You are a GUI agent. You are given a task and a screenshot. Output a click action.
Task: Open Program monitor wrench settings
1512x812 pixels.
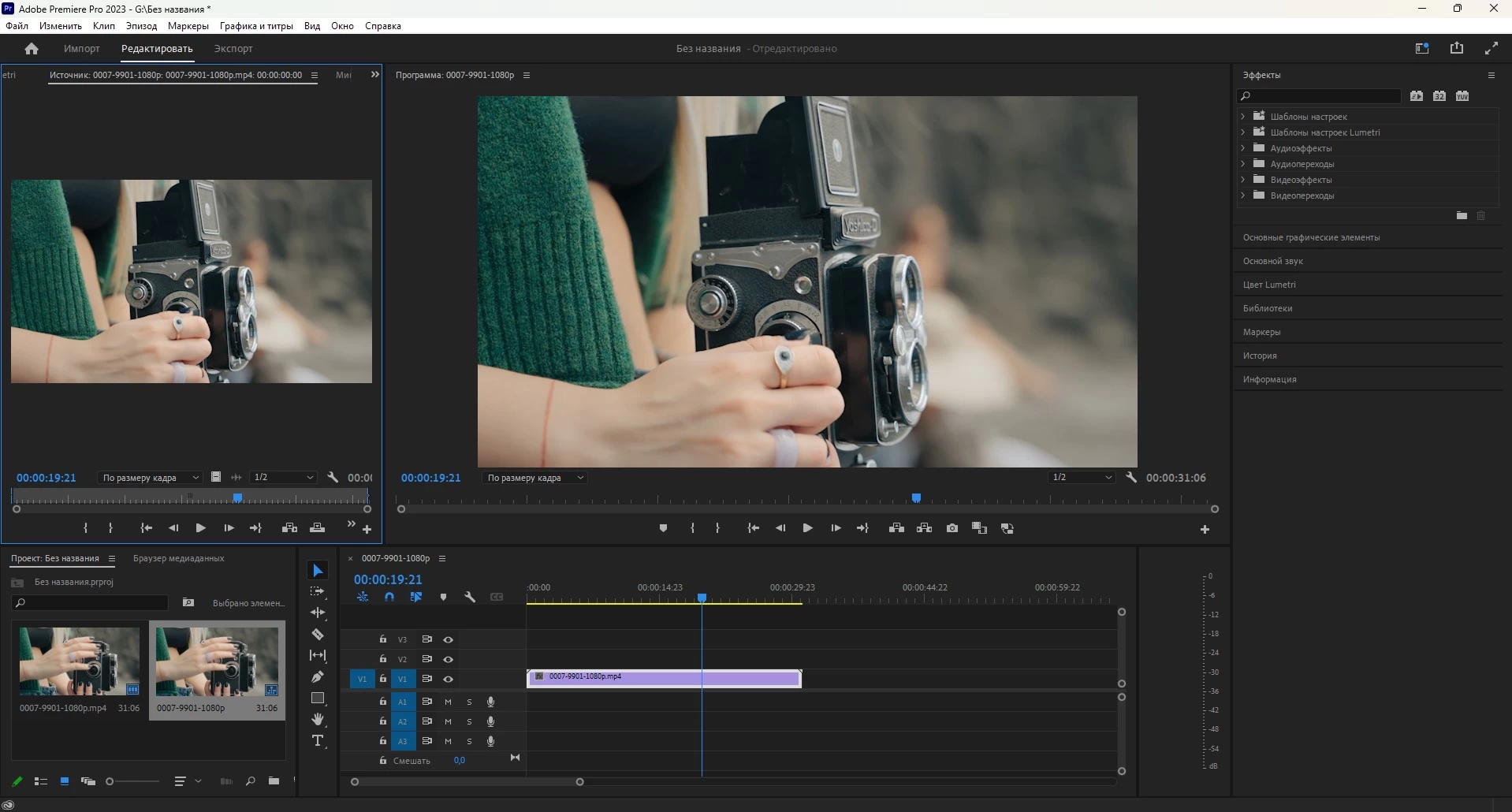[x=1131, y=478]
